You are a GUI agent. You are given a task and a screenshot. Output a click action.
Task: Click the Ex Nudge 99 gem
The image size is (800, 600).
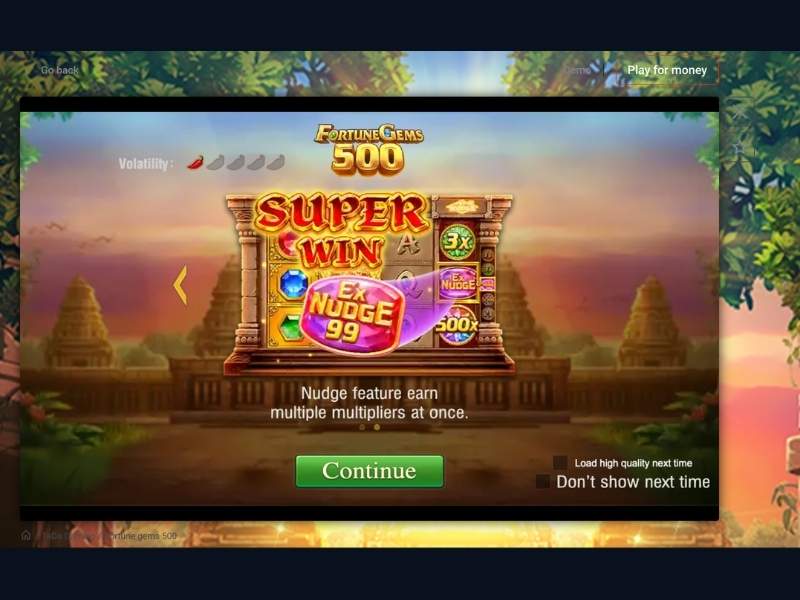[x=352, y=315]
